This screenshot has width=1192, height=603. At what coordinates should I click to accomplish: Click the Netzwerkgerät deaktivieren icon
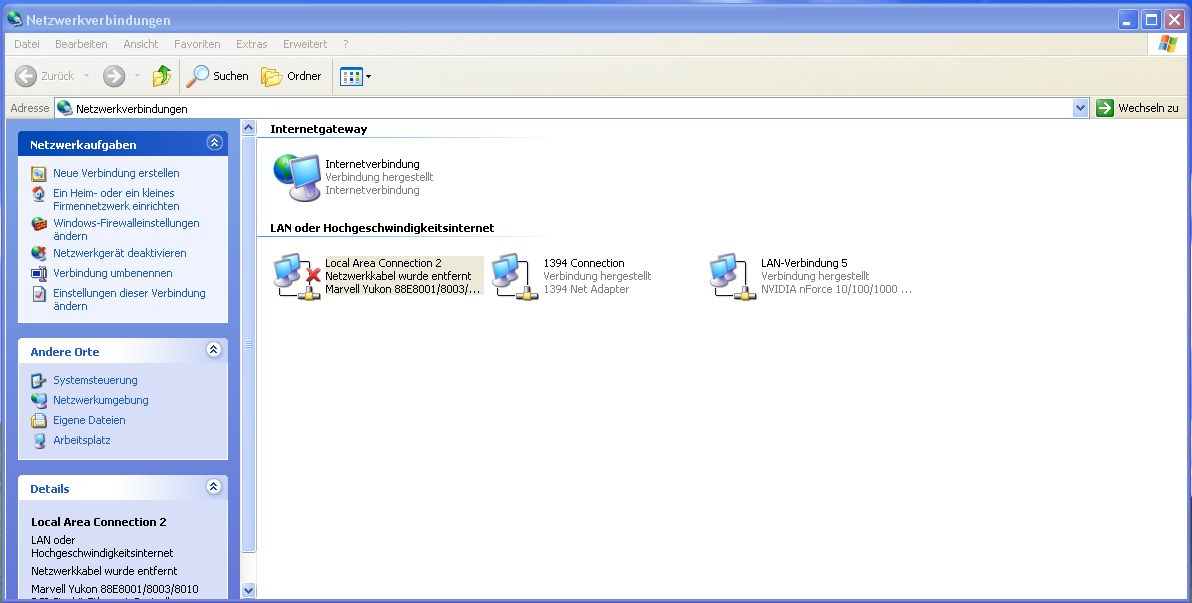[39, 253]
